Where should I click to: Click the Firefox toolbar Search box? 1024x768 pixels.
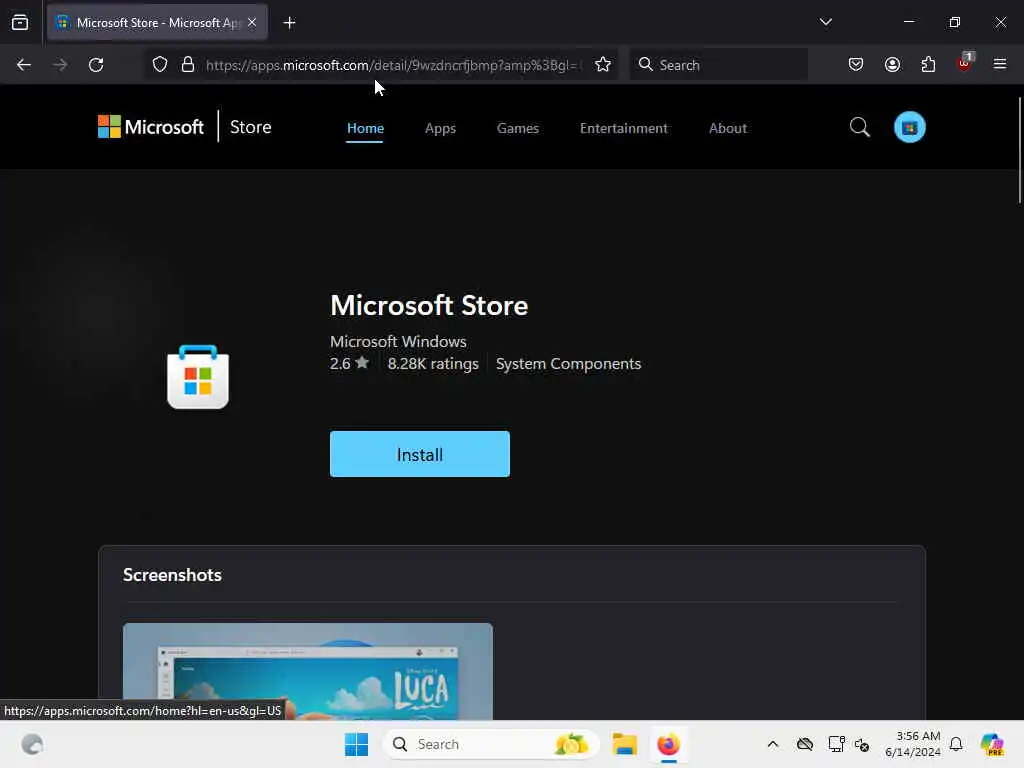(718, 65)
